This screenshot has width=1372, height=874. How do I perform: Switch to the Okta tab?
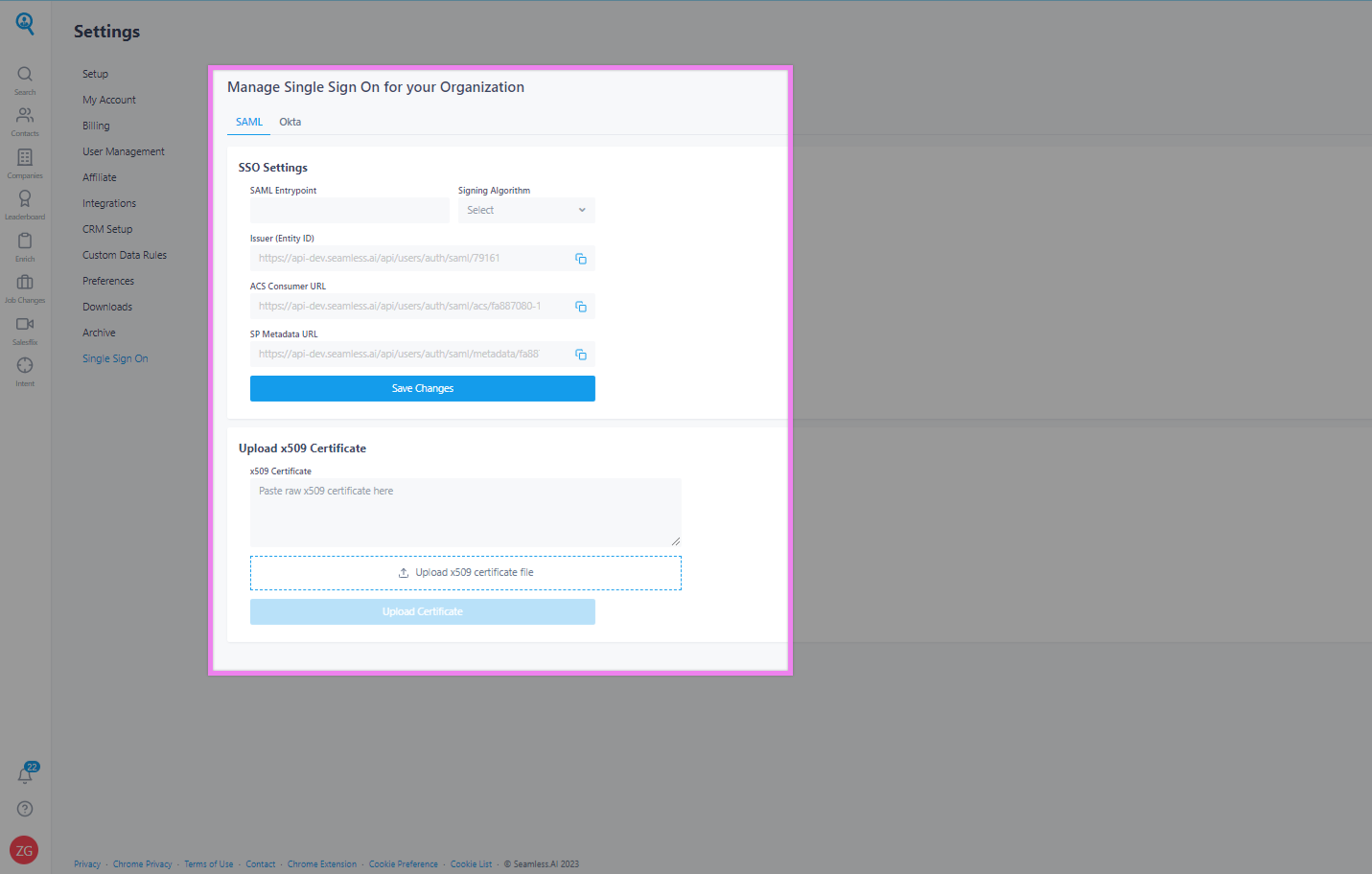tap(290, 123)
